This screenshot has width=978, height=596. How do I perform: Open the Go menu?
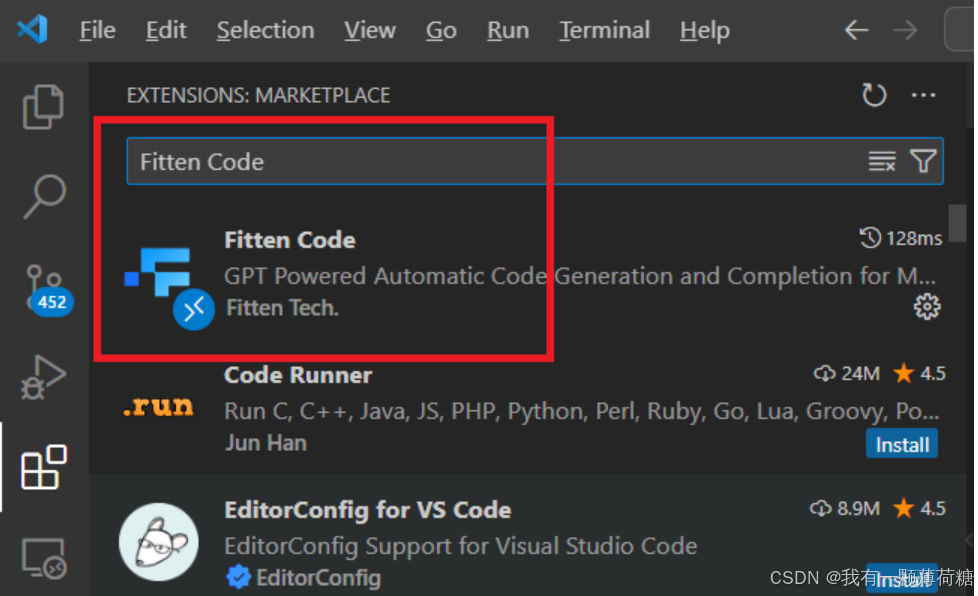pyautogui.click(x=441, y=30)
